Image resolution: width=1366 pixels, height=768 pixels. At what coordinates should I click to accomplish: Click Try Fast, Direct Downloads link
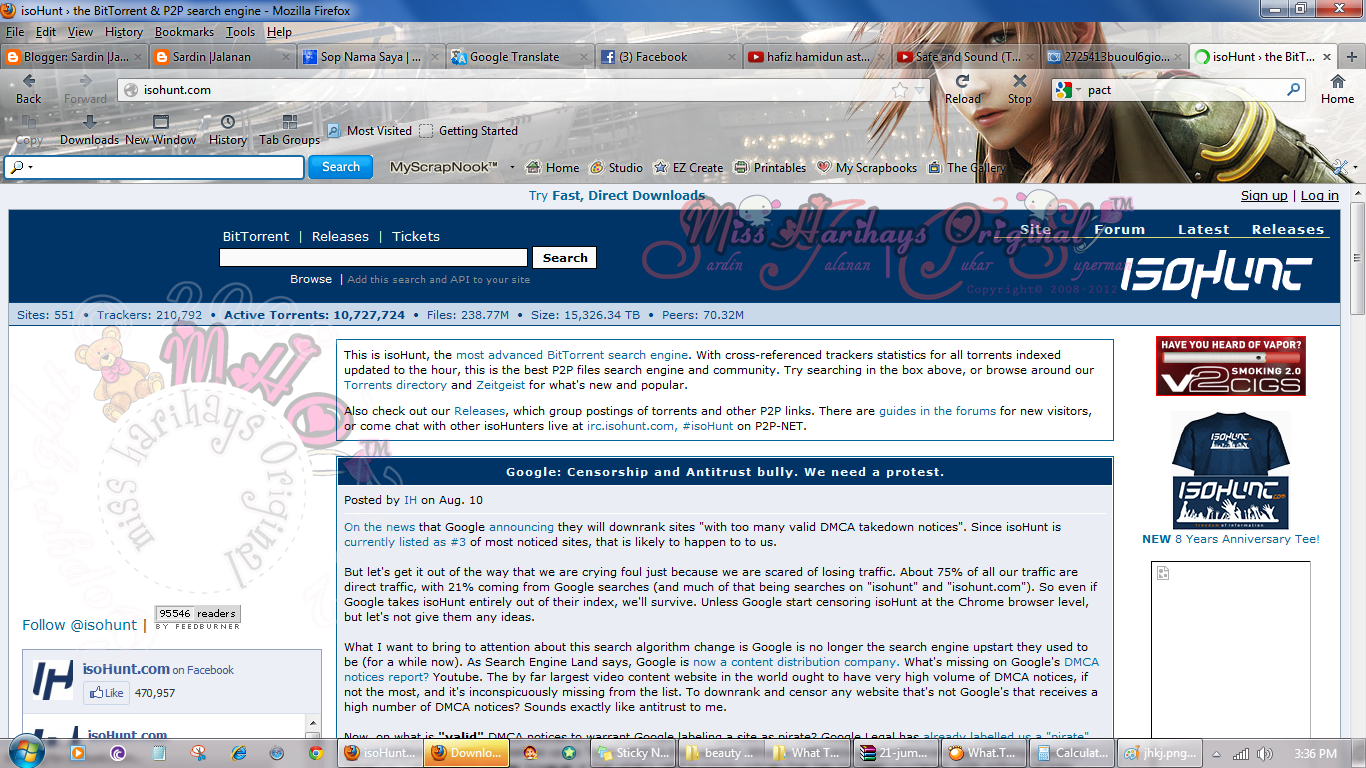tap(617, 196)
